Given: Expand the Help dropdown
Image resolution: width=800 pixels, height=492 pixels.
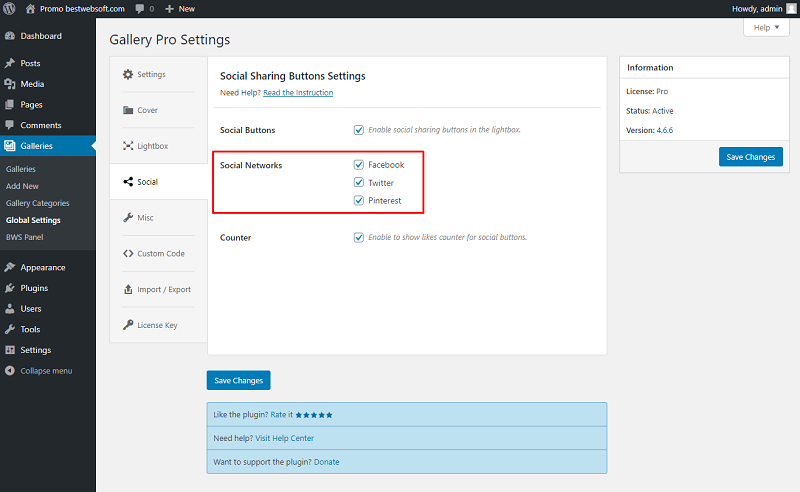Looking at the screenshot, I should [x=766, y=28].
